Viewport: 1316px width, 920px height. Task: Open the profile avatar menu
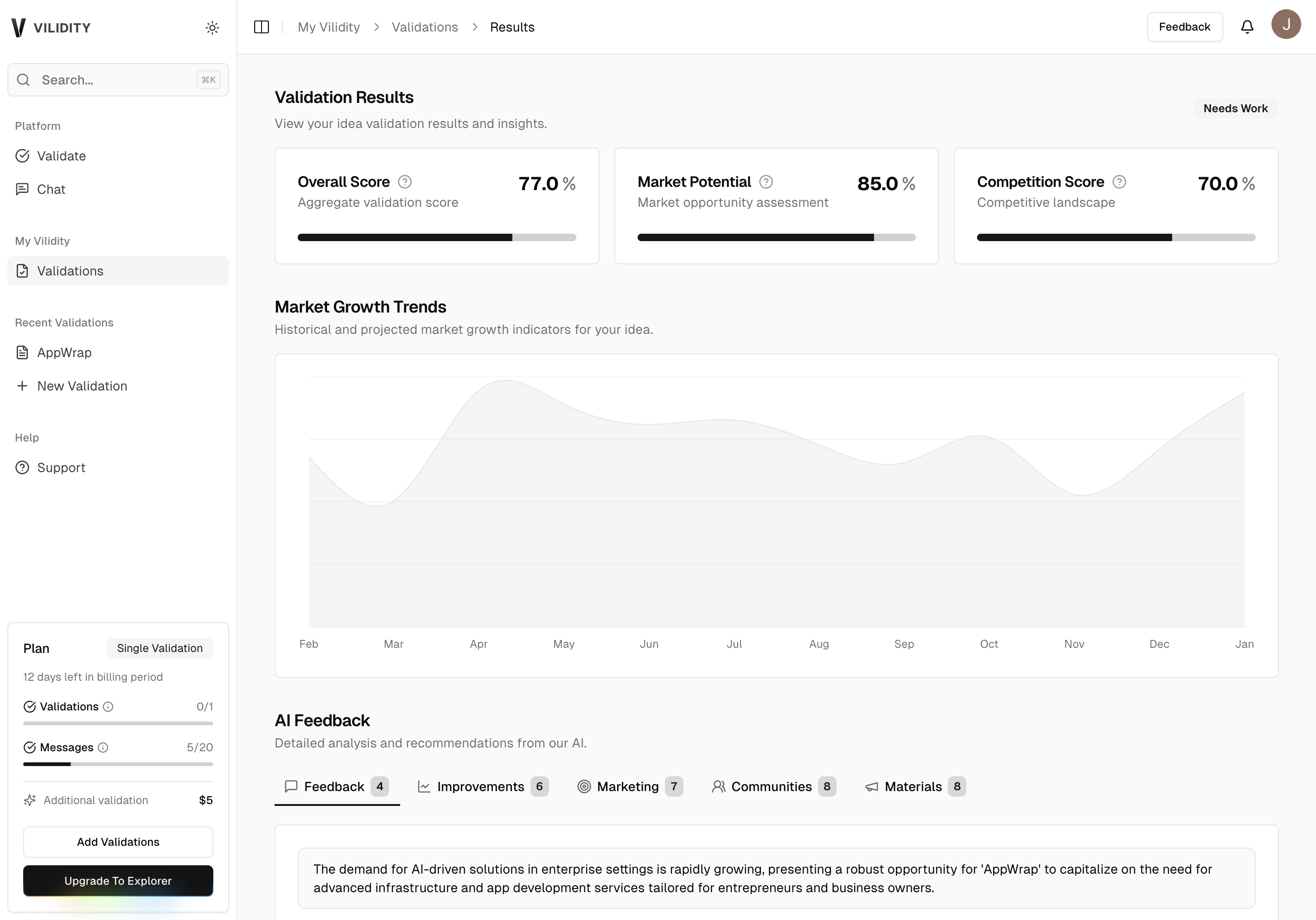click(1285, 24)
